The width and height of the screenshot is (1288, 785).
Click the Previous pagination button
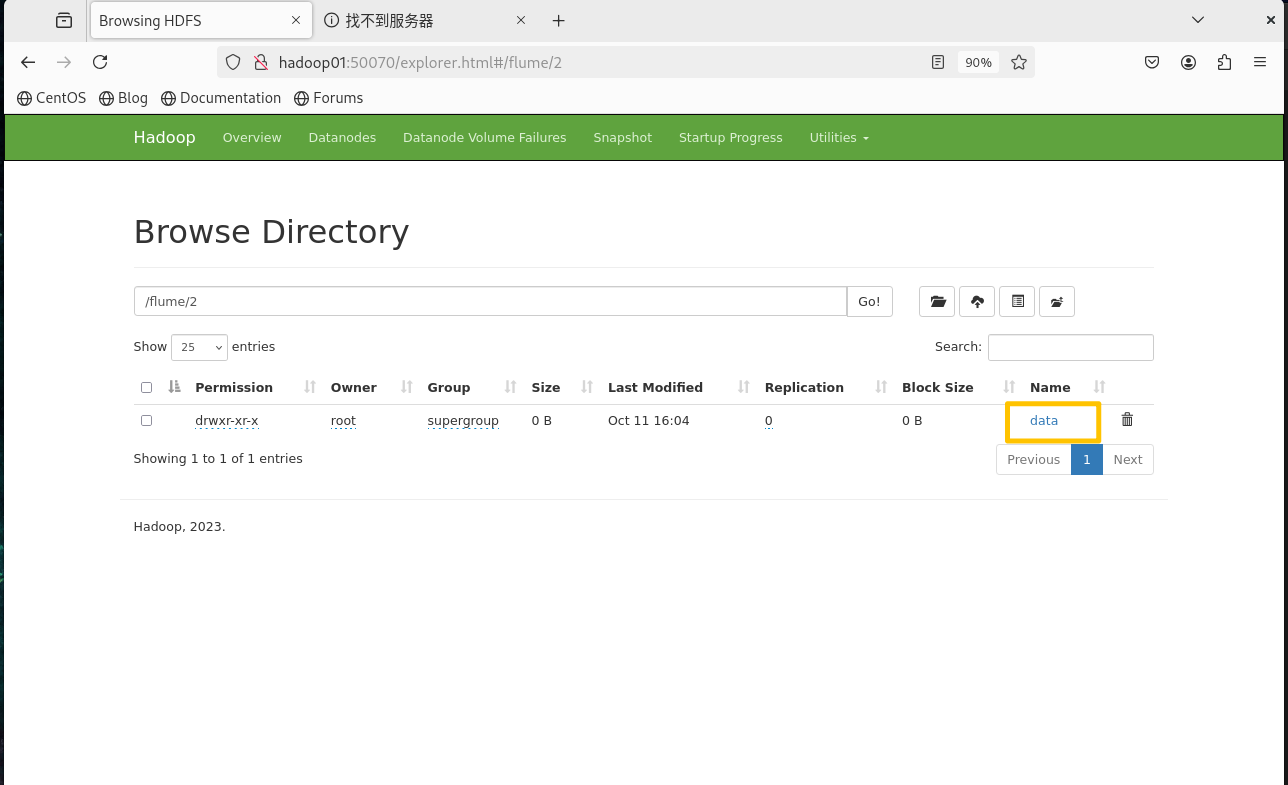click(x=1033, y=460)
